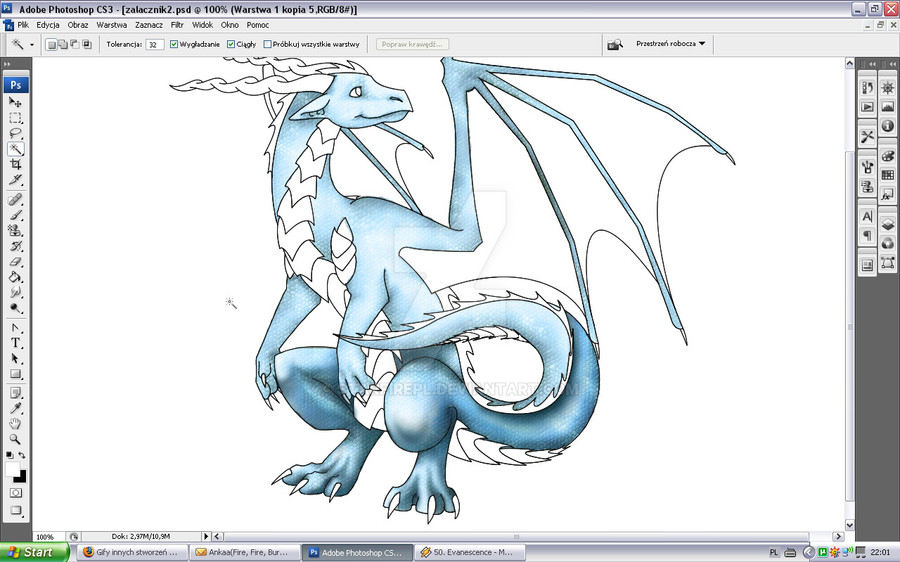Open the Obraz menu
900x562 pixels.
click(x=78, y=25)
